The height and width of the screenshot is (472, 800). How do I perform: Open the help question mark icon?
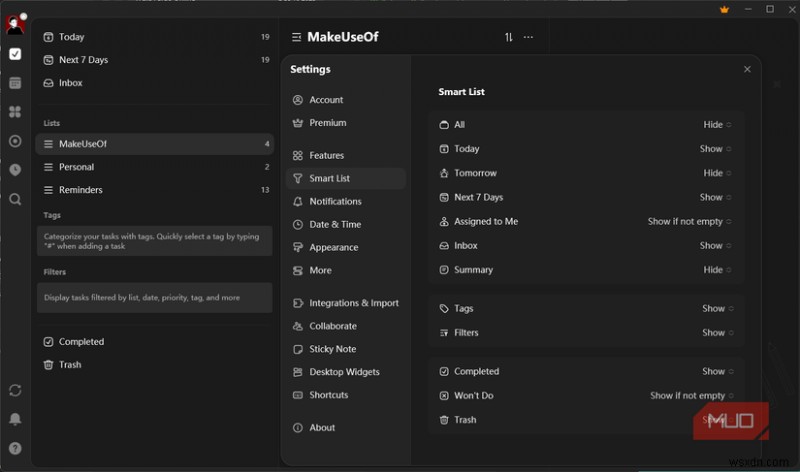(15, 448)
